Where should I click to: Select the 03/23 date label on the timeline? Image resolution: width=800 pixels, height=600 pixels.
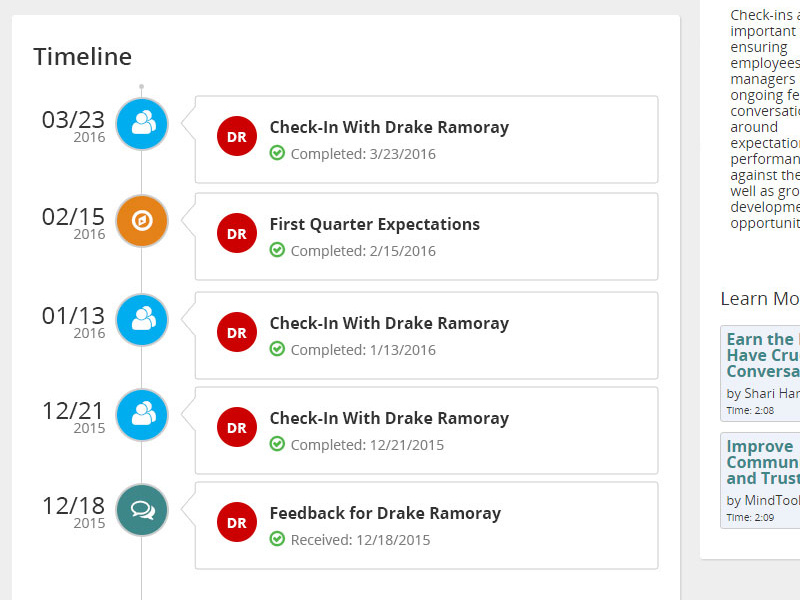[x=73, y=118]
